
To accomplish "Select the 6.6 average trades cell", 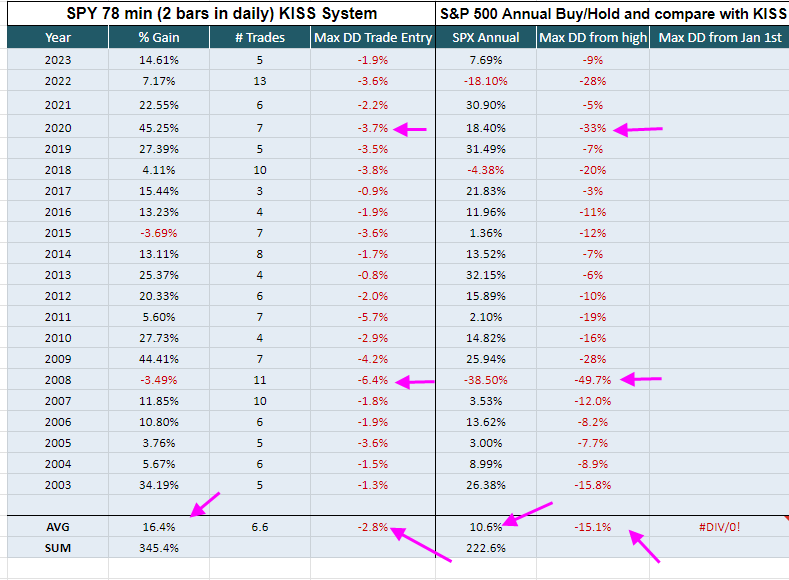I will point(260,527).
